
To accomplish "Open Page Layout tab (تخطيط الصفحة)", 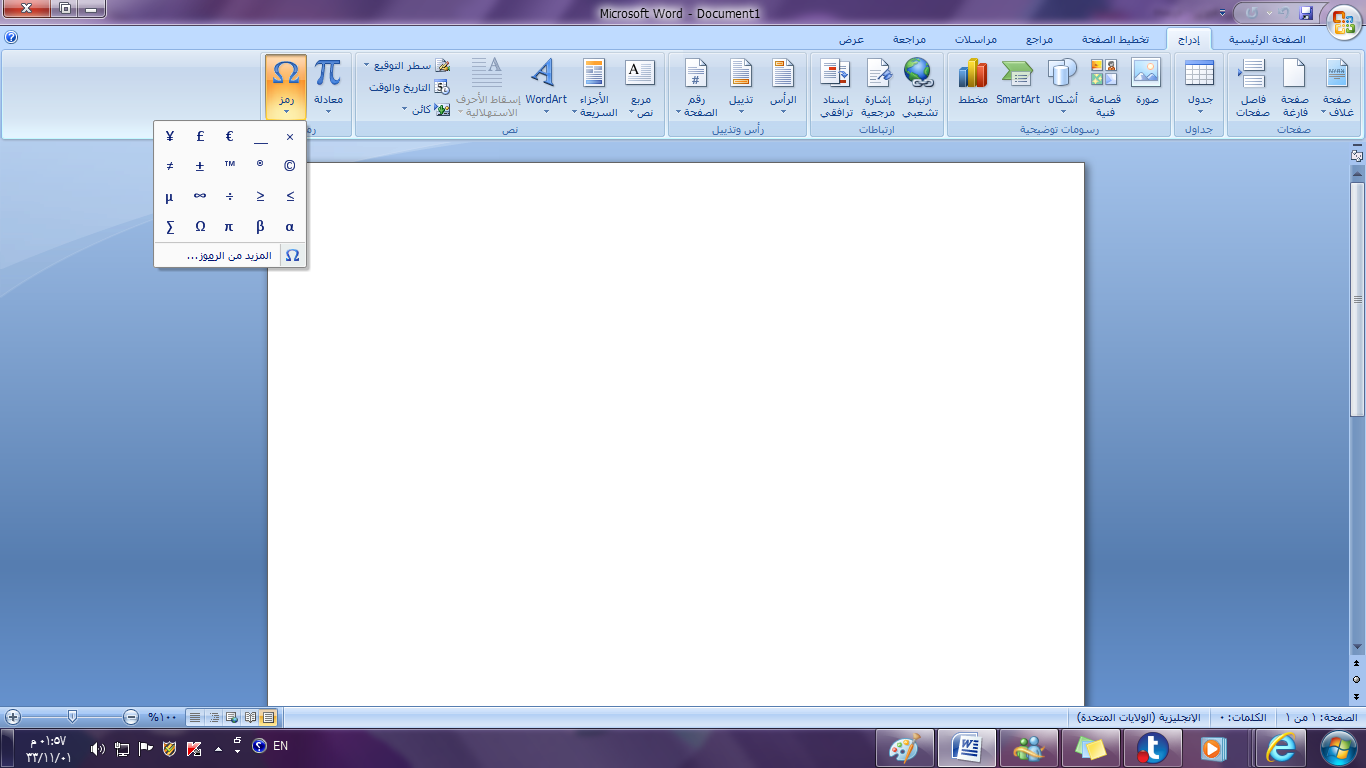I will pos(1115,39).
